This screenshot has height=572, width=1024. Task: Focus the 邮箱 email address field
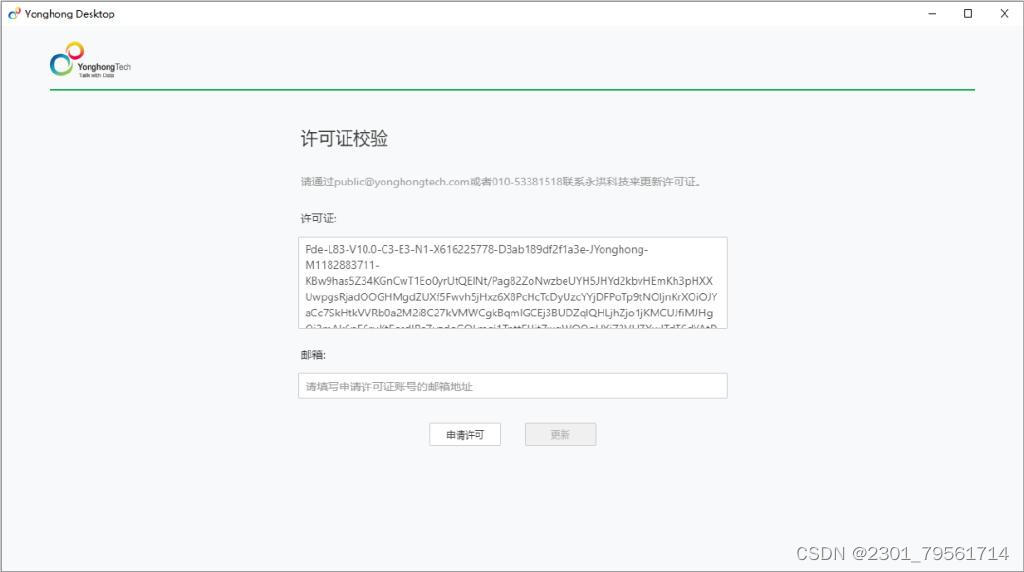(x=513, y=386)
